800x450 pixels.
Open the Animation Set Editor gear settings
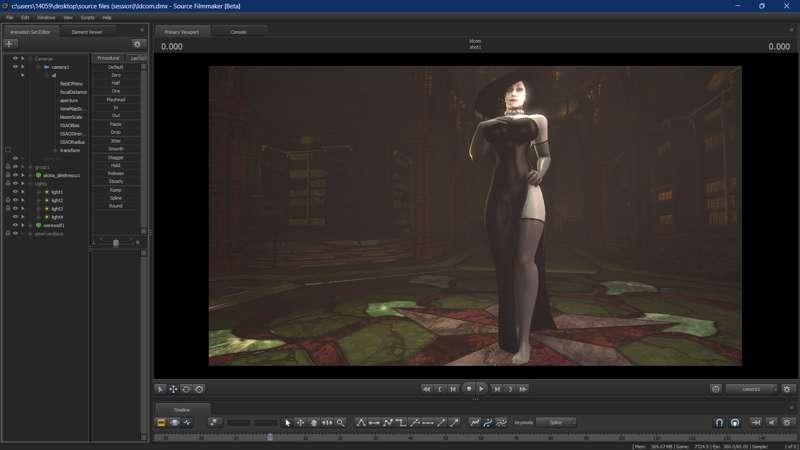(137, 44)
